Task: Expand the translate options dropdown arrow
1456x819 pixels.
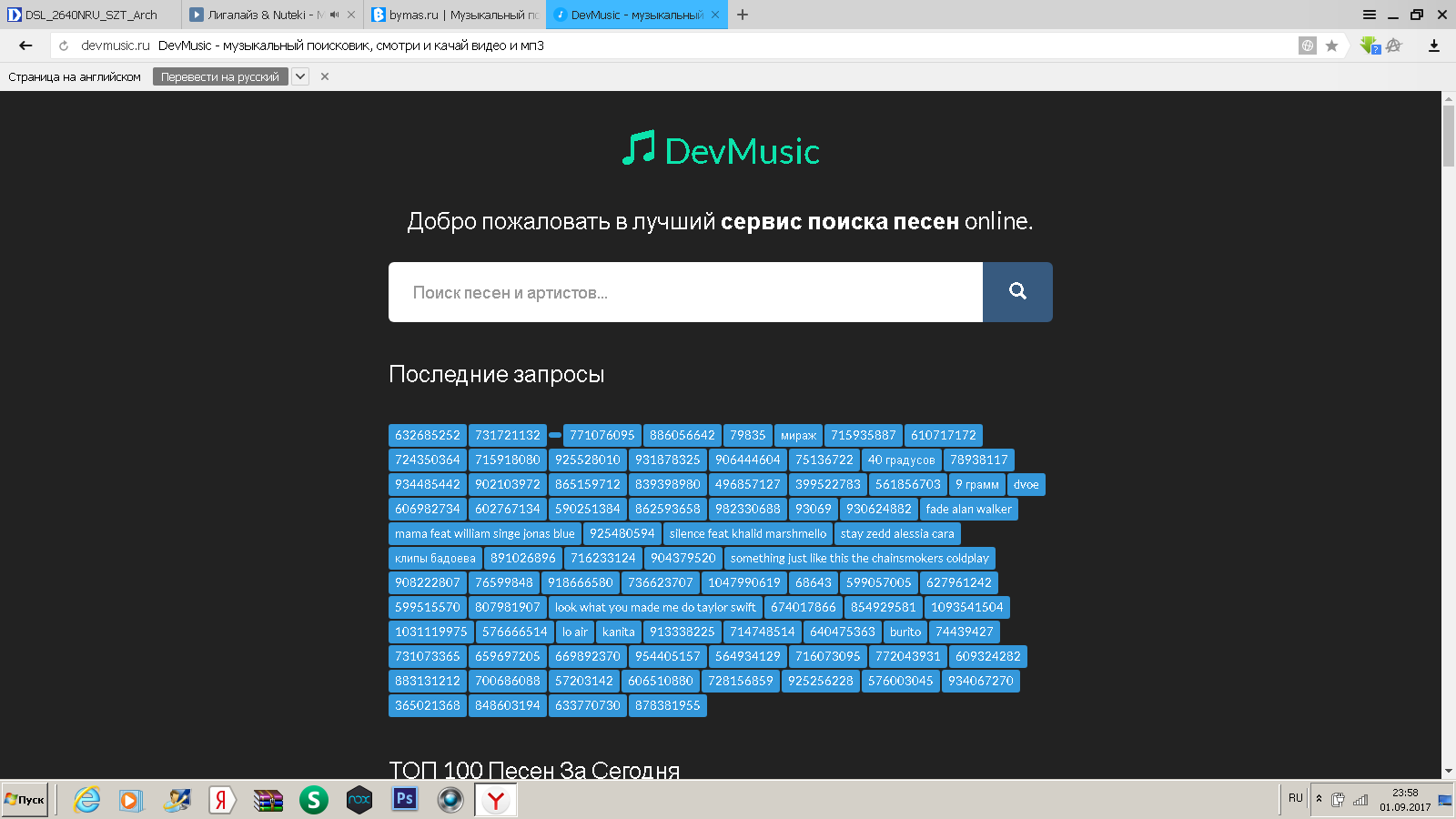Action: pos(299,76)
